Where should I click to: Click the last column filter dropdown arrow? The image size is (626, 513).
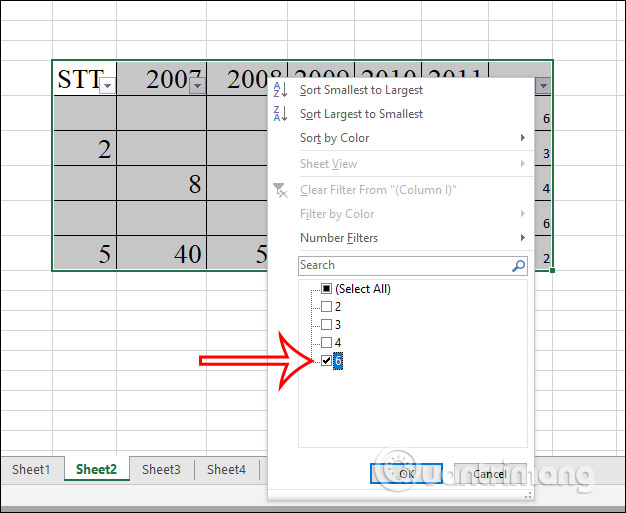pyautogui.click(x=543, y=86)
